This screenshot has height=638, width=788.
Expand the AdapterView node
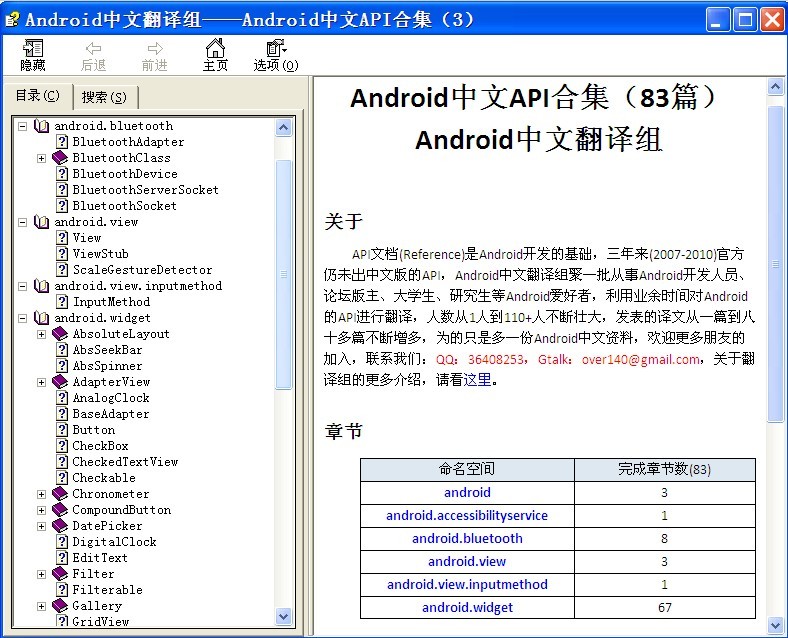42,382
